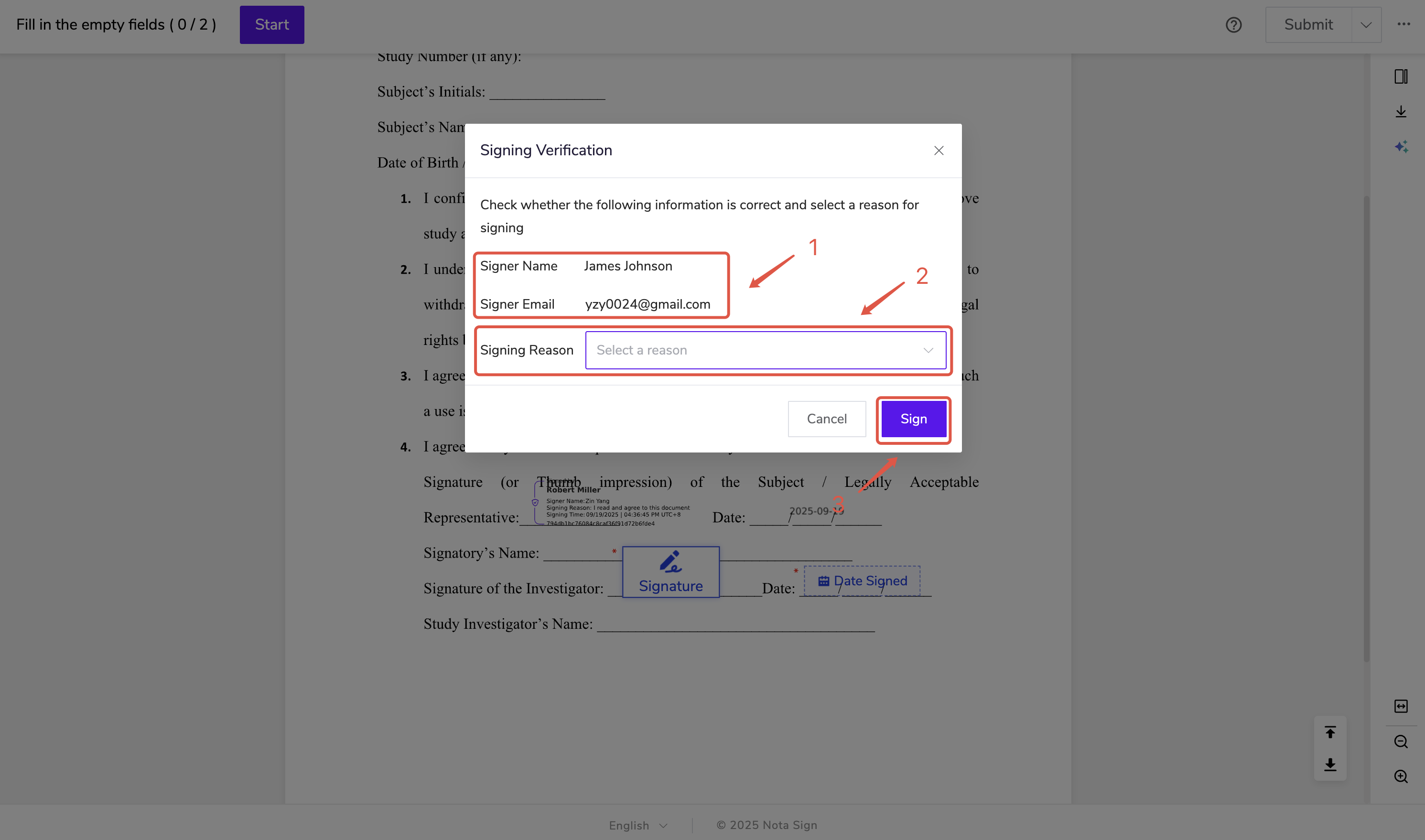Click the fit-to-width icon
1425x840 pixels.
click(x=1401, y=706)
